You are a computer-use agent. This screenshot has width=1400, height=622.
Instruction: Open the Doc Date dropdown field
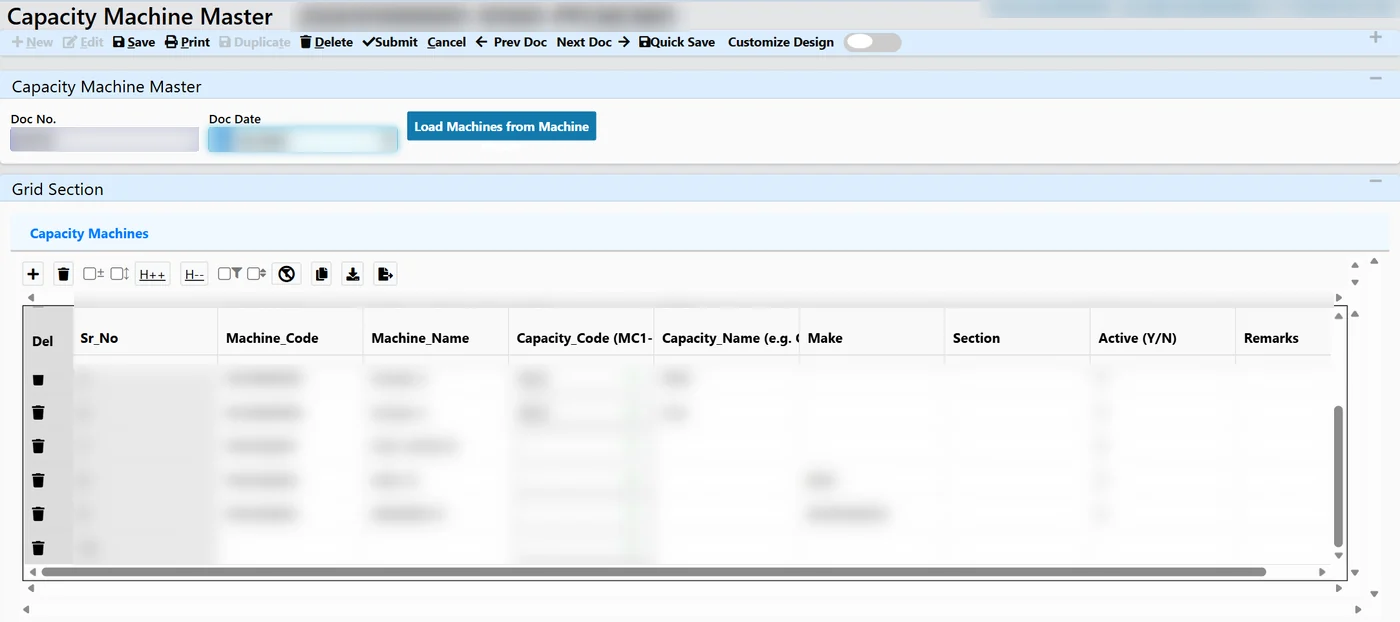pyautogui.click(x=303, y=140)
